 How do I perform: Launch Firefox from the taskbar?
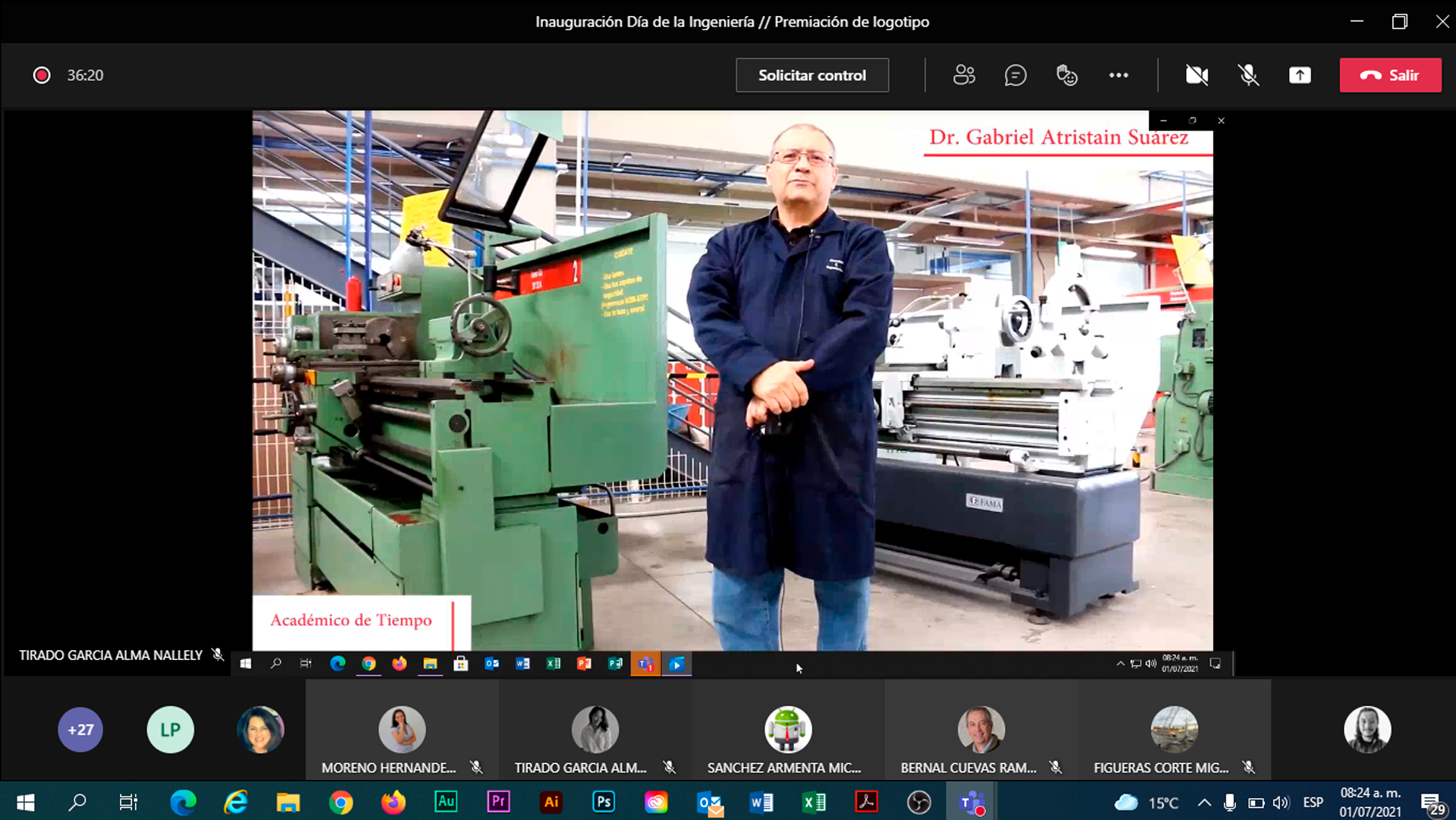pos(393,802)
